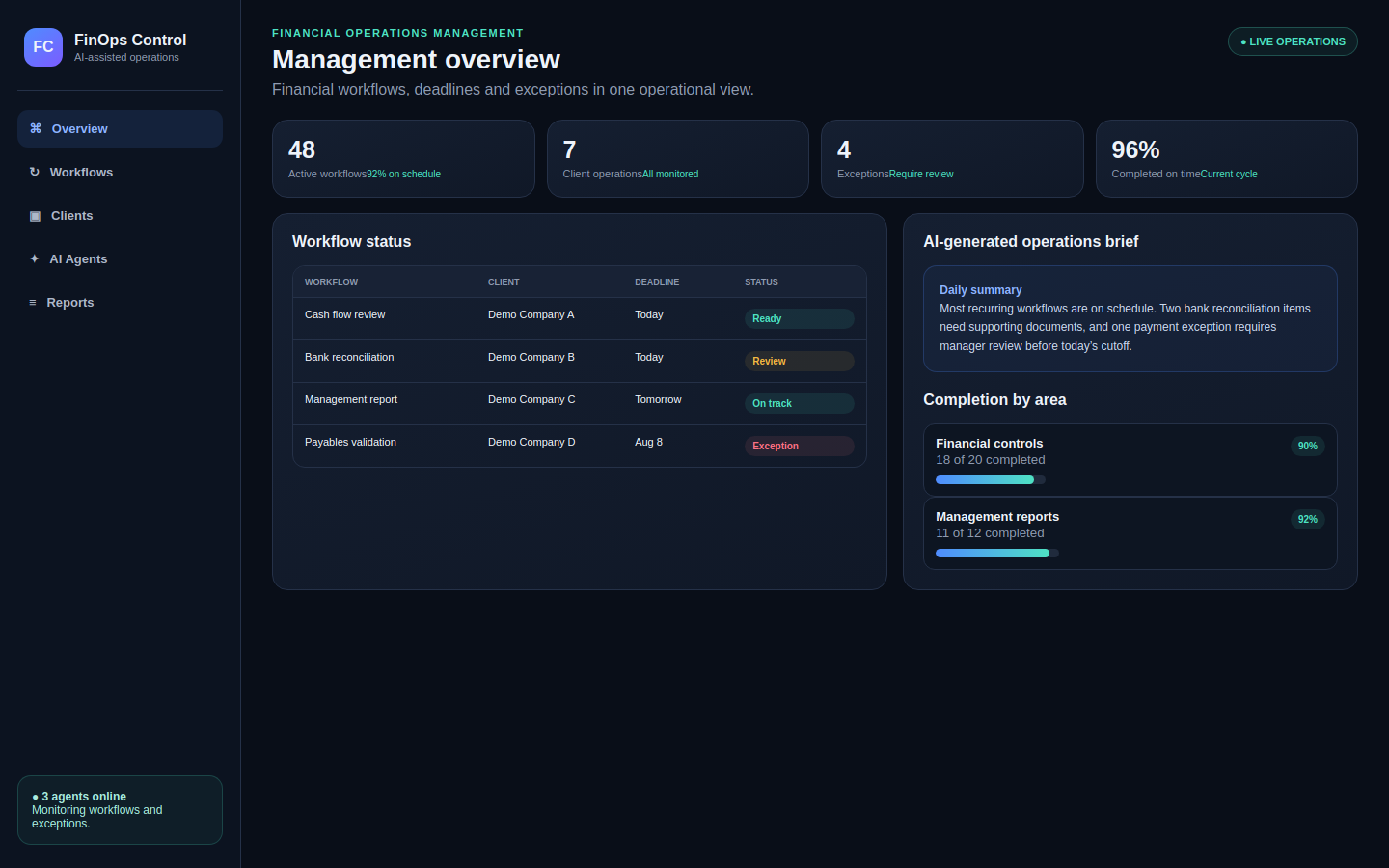Image resolution: width=1389 pixels, height=868 pixels.
Task: Click the On track status pill
Action: click(800, 403)
